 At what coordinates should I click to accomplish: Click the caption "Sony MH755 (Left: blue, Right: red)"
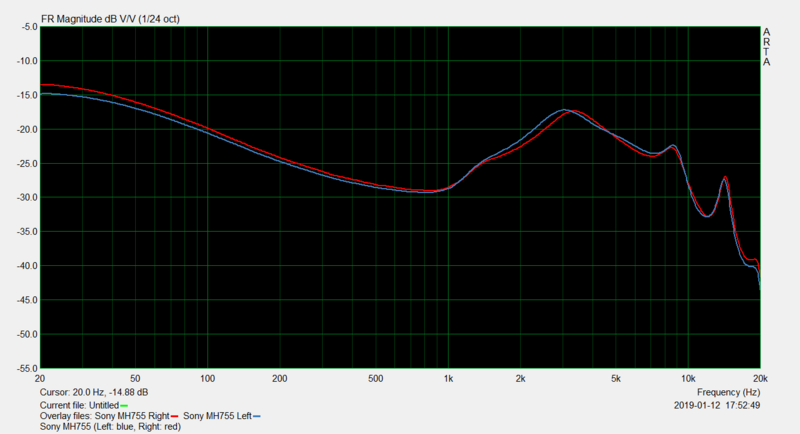[110, 426]
